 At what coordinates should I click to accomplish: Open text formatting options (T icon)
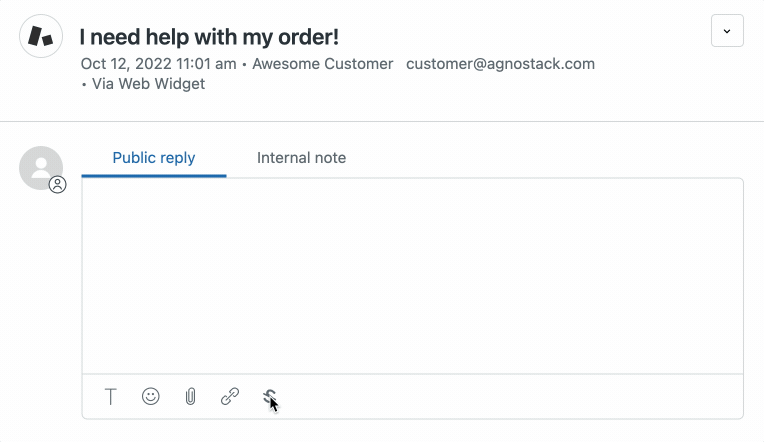tap(111, 397)
